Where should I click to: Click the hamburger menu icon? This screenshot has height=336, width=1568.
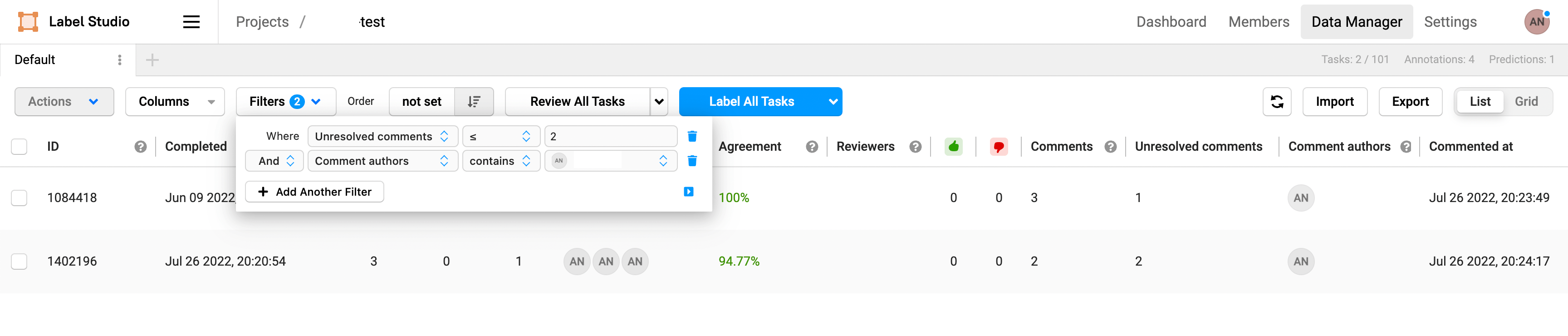pyautogui.click(x=191, y=22)
